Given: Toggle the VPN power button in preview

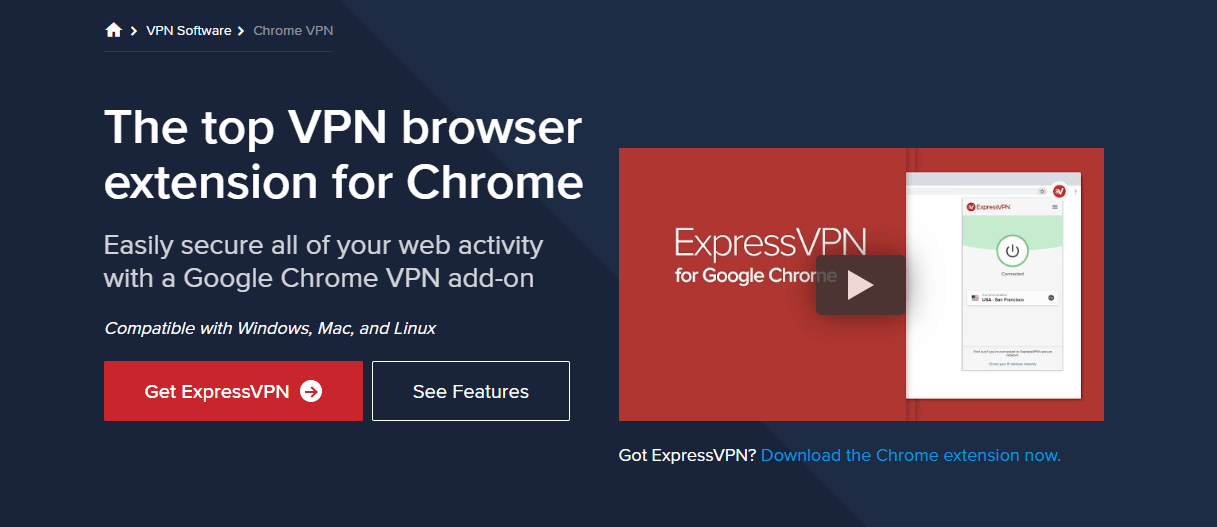Looking at the screenshot, I should [x=1012, y=250].
